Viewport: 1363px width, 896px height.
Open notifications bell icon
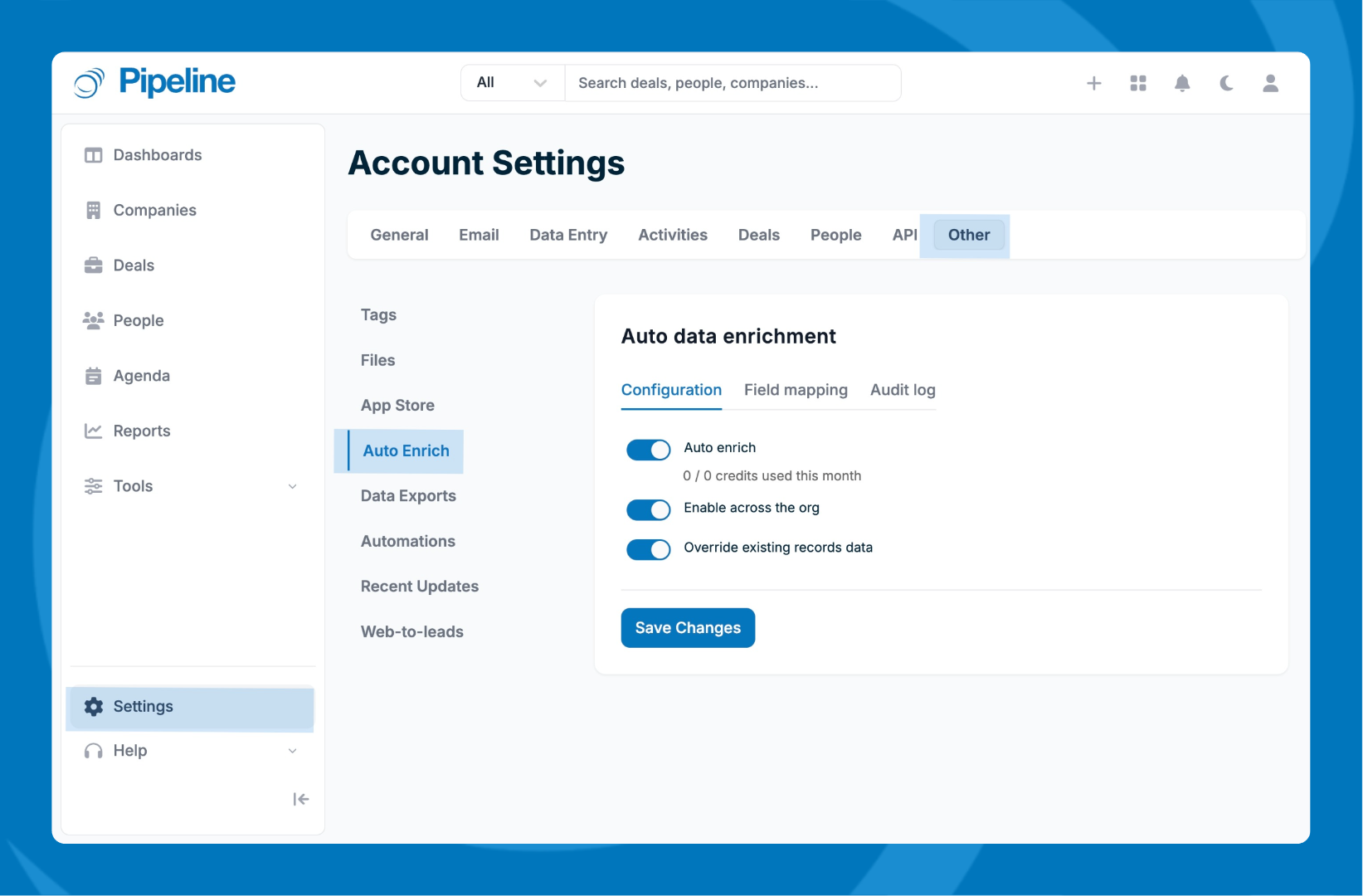[x=1181, y=83]
